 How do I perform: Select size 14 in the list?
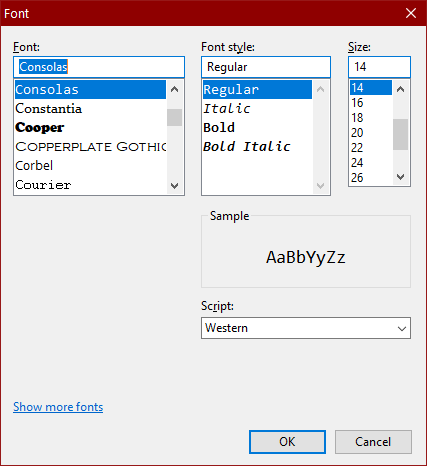pyautogui.click(x=371, y=88)
